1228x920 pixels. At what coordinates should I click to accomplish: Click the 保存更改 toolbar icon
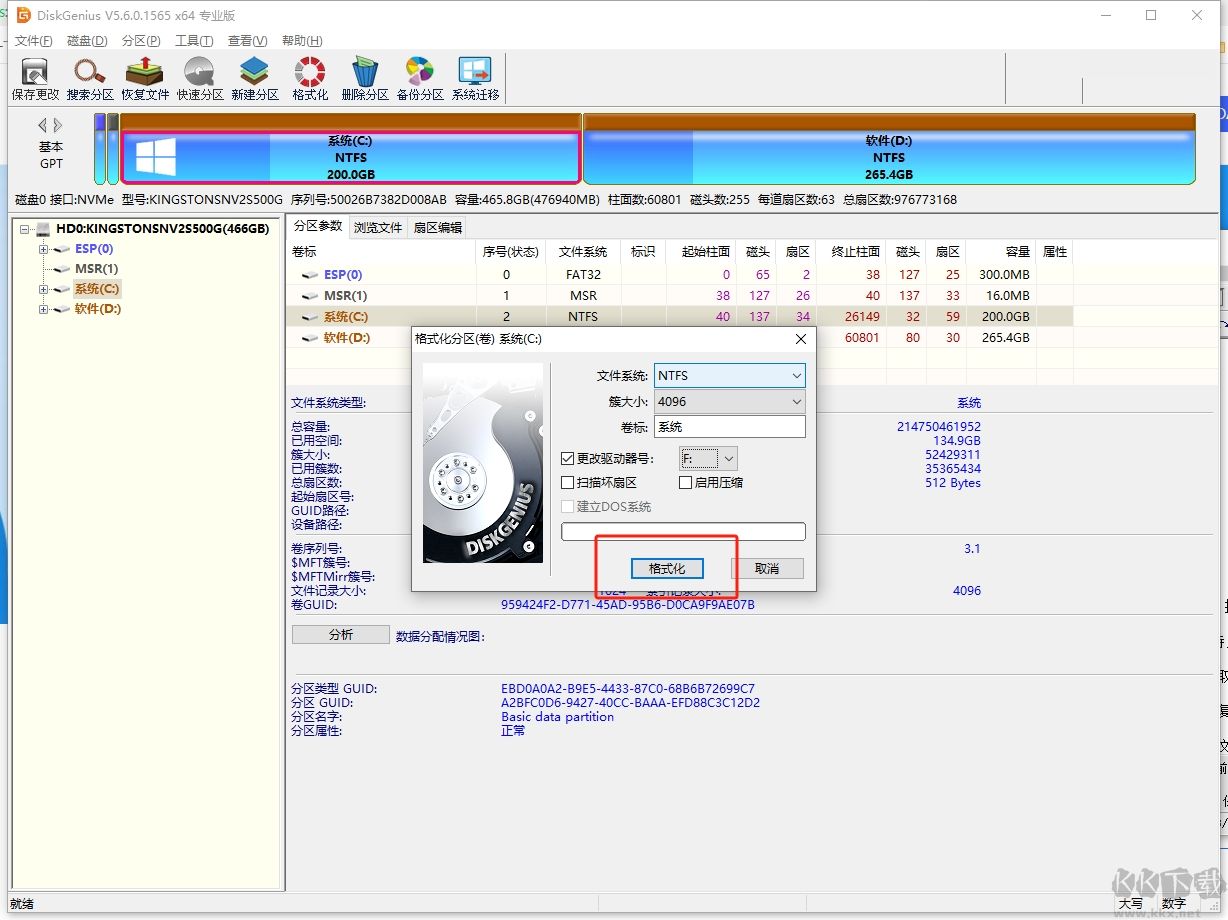pos(35,78)
